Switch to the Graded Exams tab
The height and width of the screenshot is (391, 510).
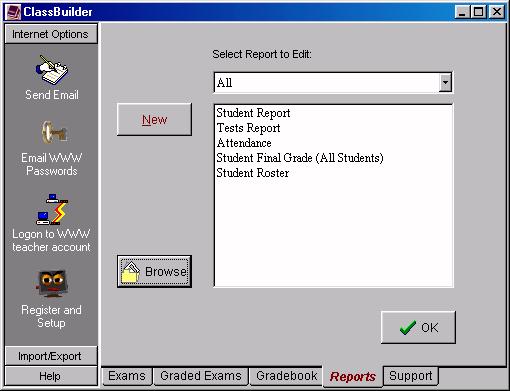(x=201, y=376)
